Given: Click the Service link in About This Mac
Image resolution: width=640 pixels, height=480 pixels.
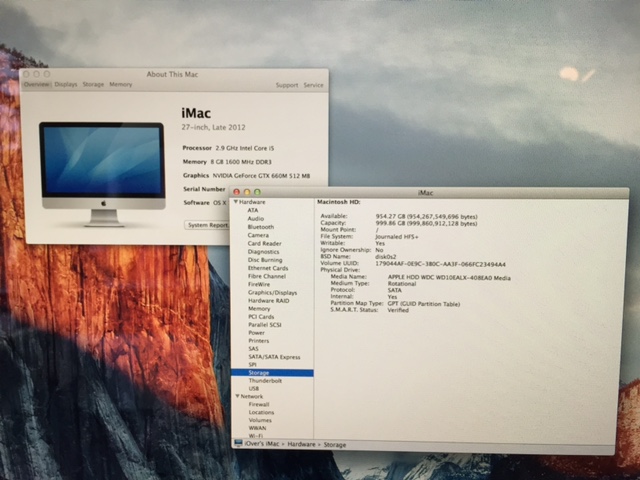Looking at the screenshot, I should tap(313, 85).
